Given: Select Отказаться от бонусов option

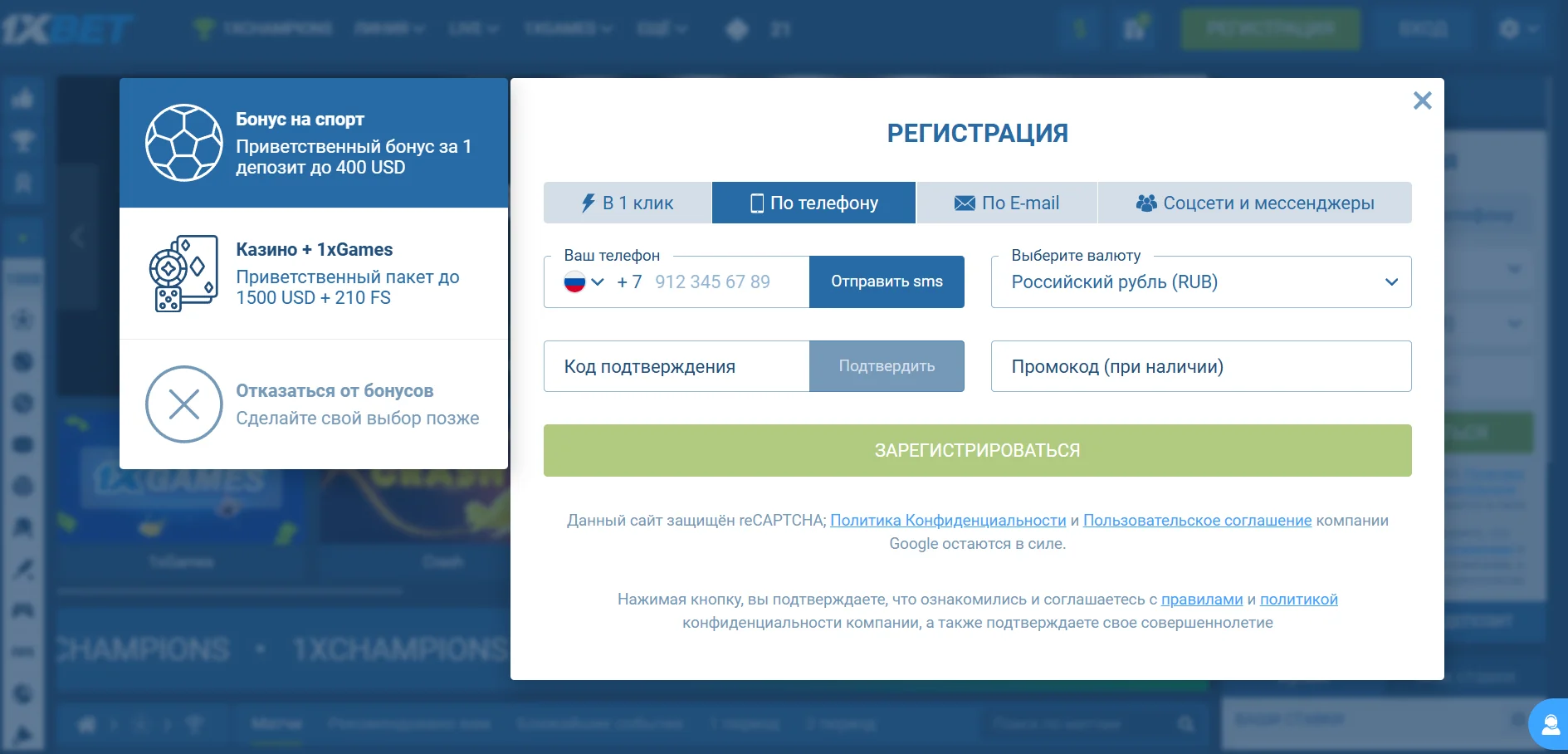Looking at the screenshot, I should (314, 404).
